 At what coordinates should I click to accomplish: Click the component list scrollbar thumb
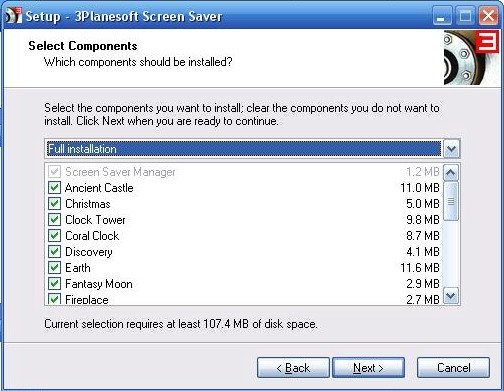(x=451, y=201)
